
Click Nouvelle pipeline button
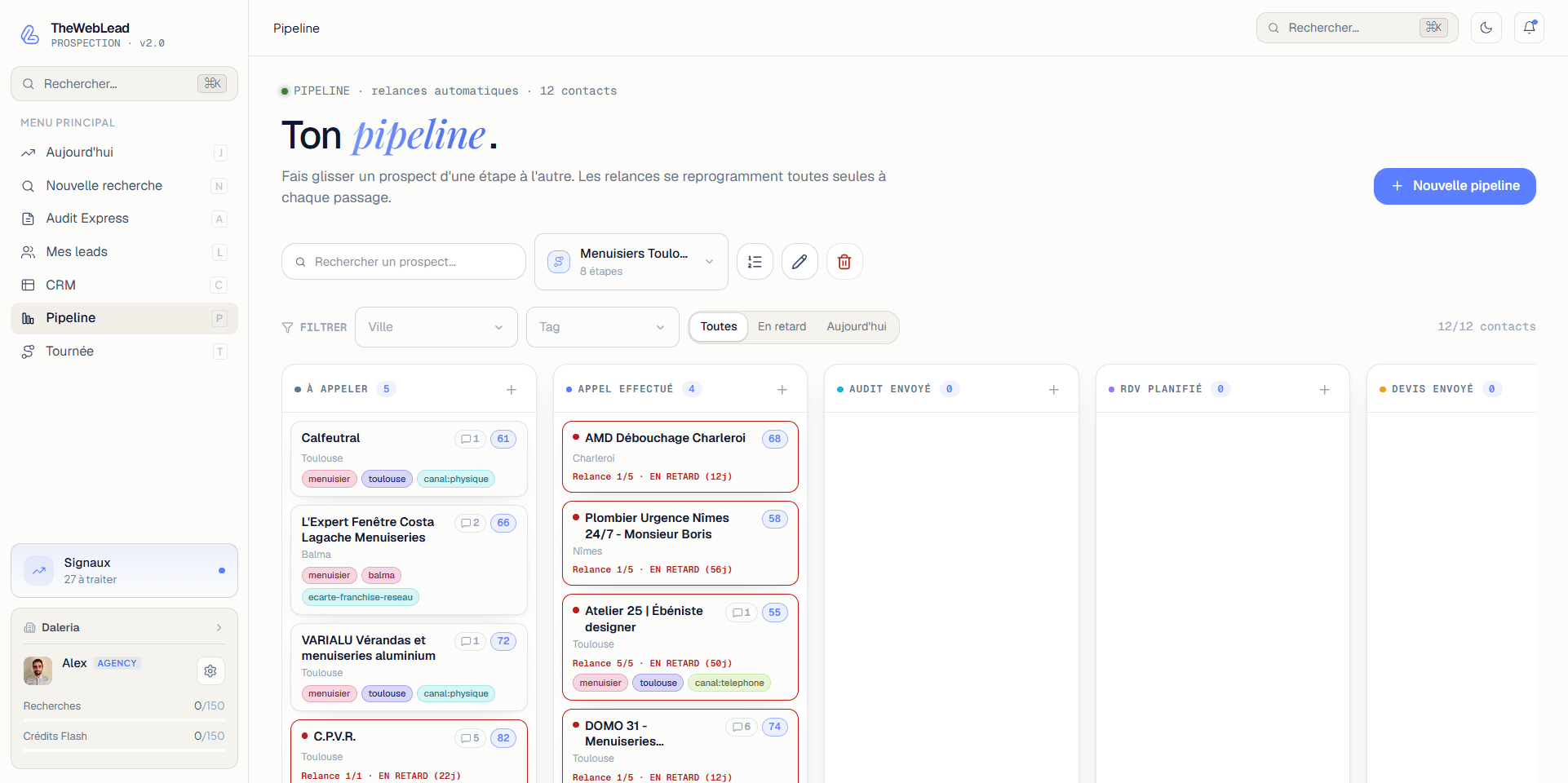[x=1455, y=186]
